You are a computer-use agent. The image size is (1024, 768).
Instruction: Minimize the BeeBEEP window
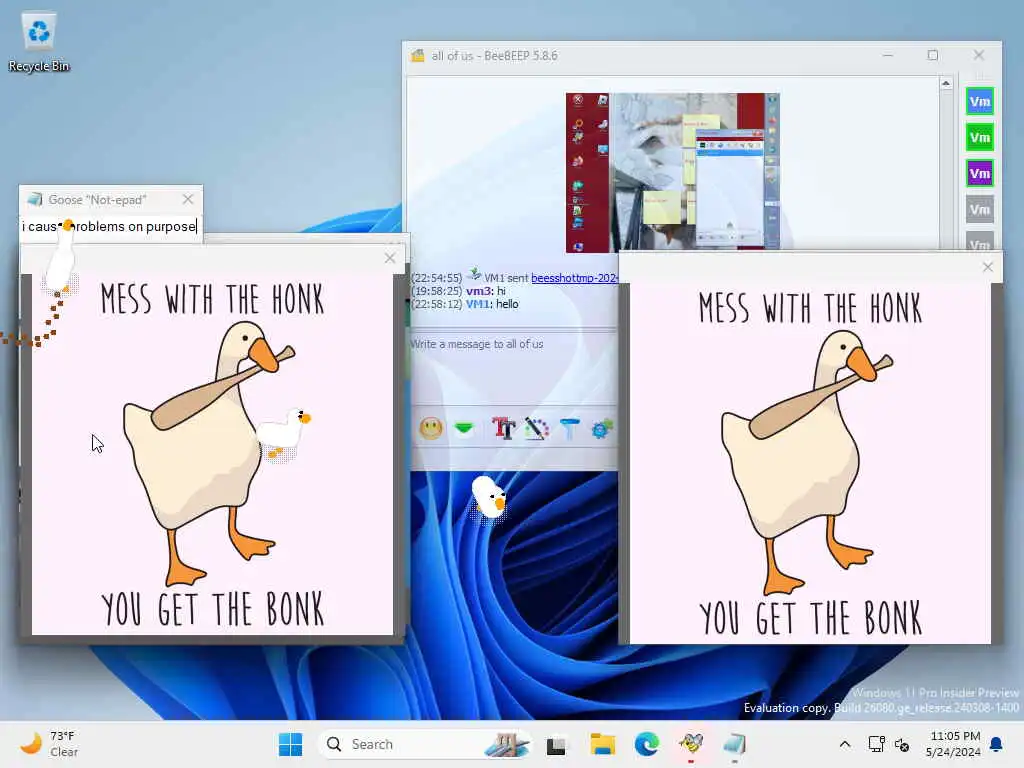888,56
